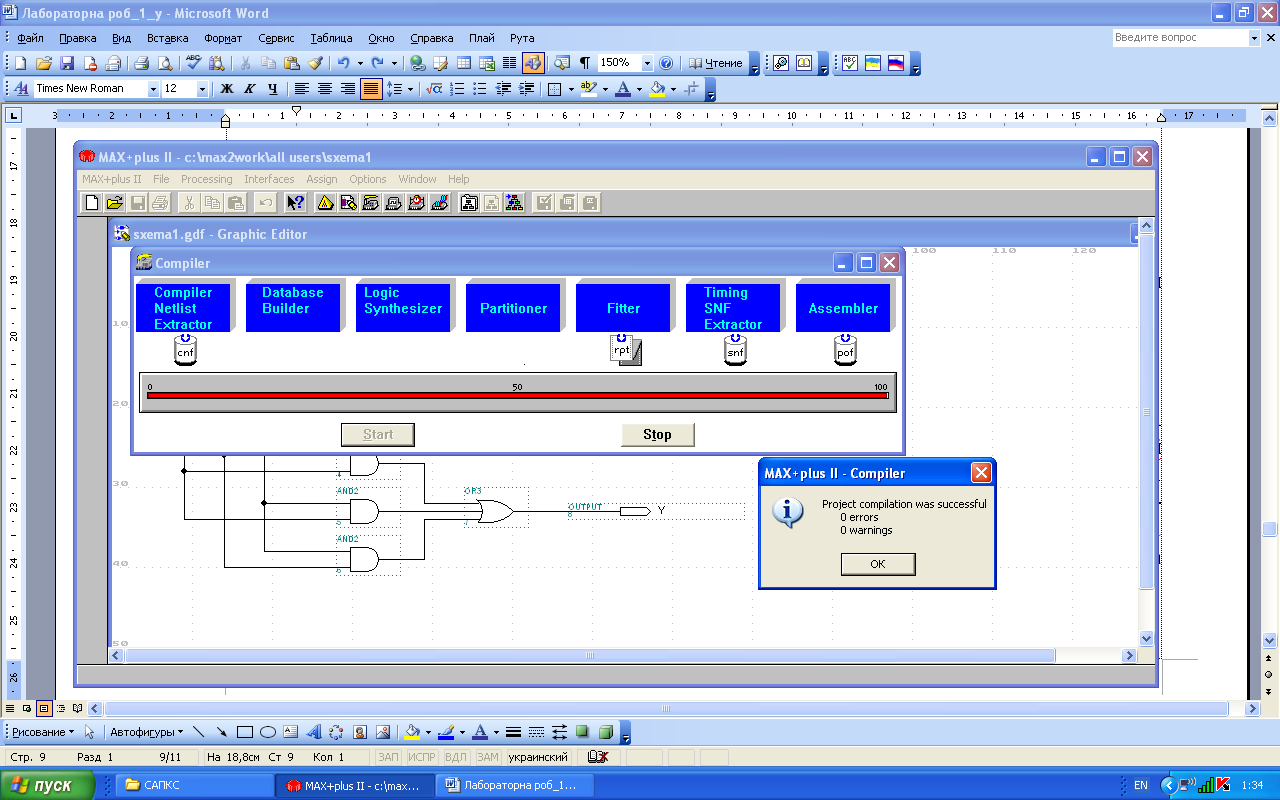The image size is (1280, 800).
Task: Click the Open folder icon in Word toolbar
Action: (43, 63)
